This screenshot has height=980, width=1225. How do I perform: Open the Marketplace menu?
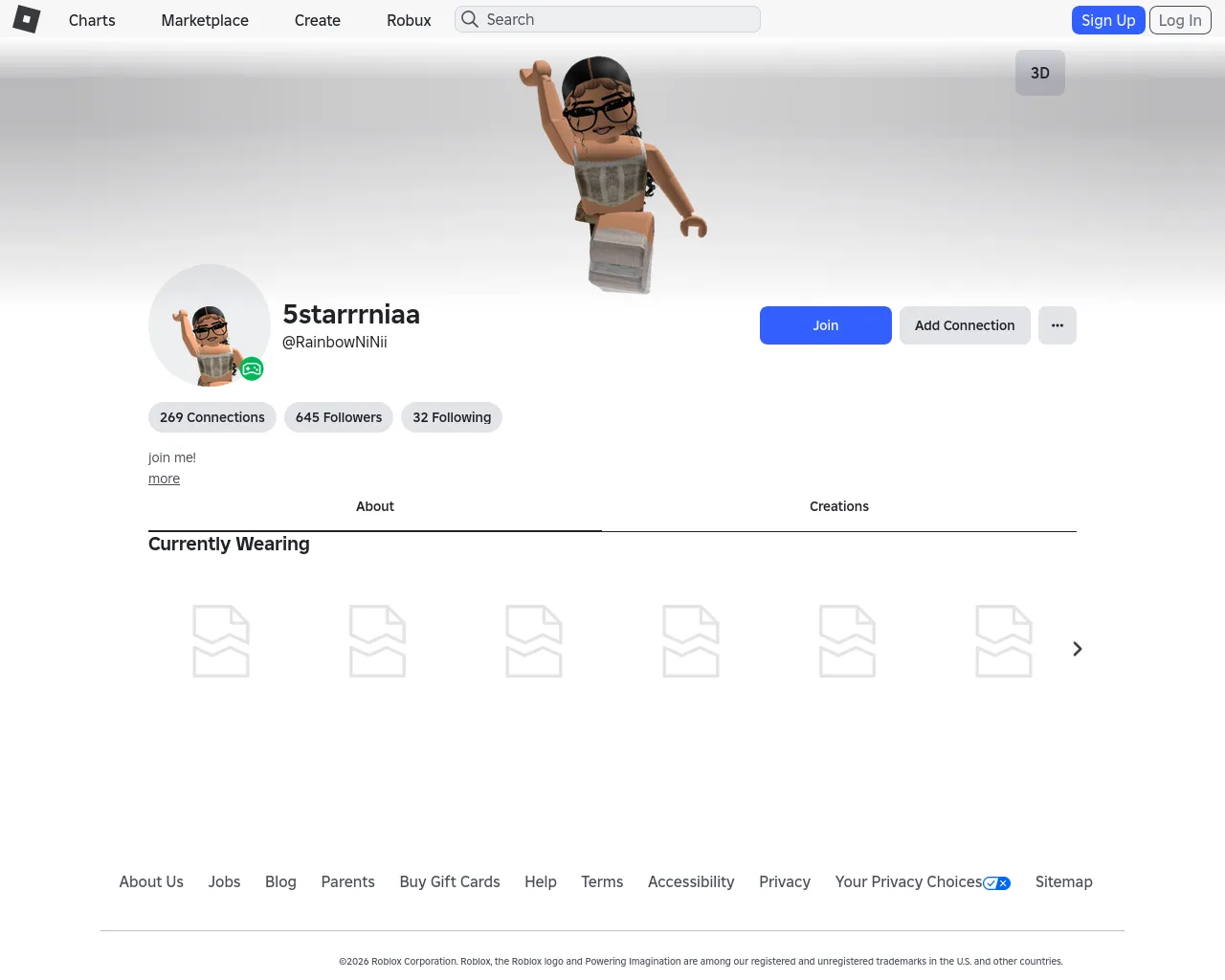[x=205, y=20]
